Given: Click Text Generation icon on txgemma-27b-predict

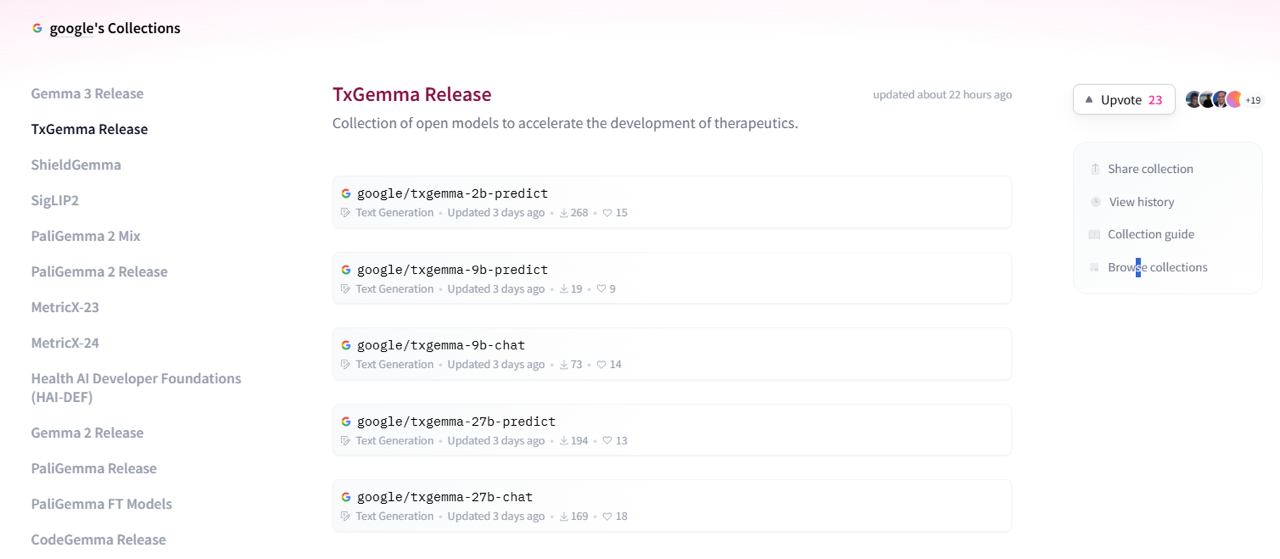Looking at the screenshot, I should (x=346, y=441).
